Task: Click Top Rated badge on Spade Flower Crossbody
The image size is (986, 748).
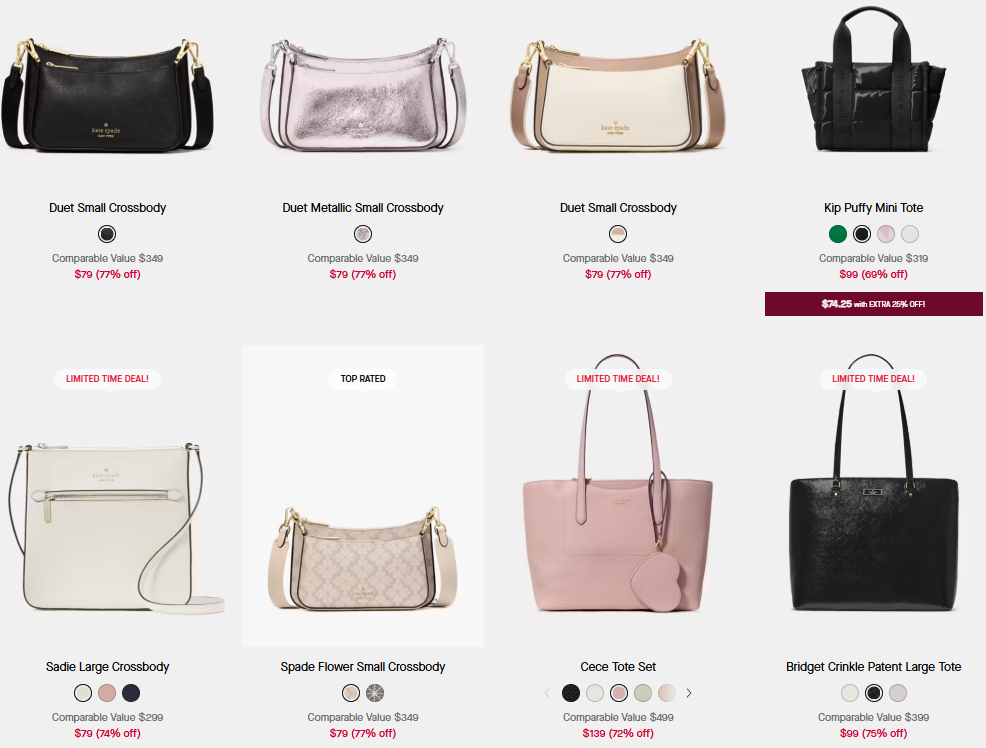Action: (363, 379)
